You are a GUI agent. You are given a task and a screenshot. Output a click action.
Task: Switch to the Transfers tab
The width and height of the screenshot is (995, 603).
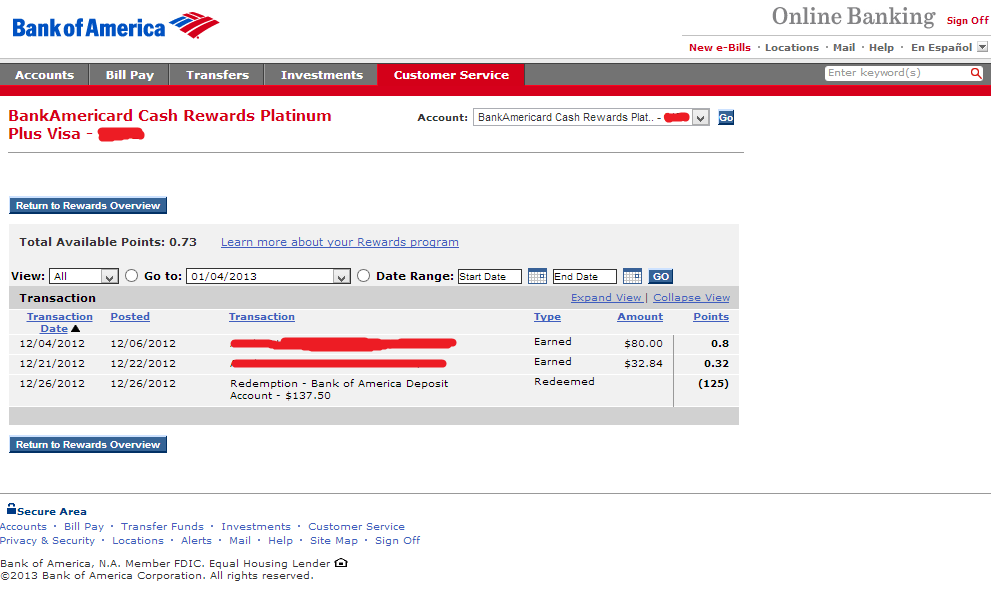point(217,75)
